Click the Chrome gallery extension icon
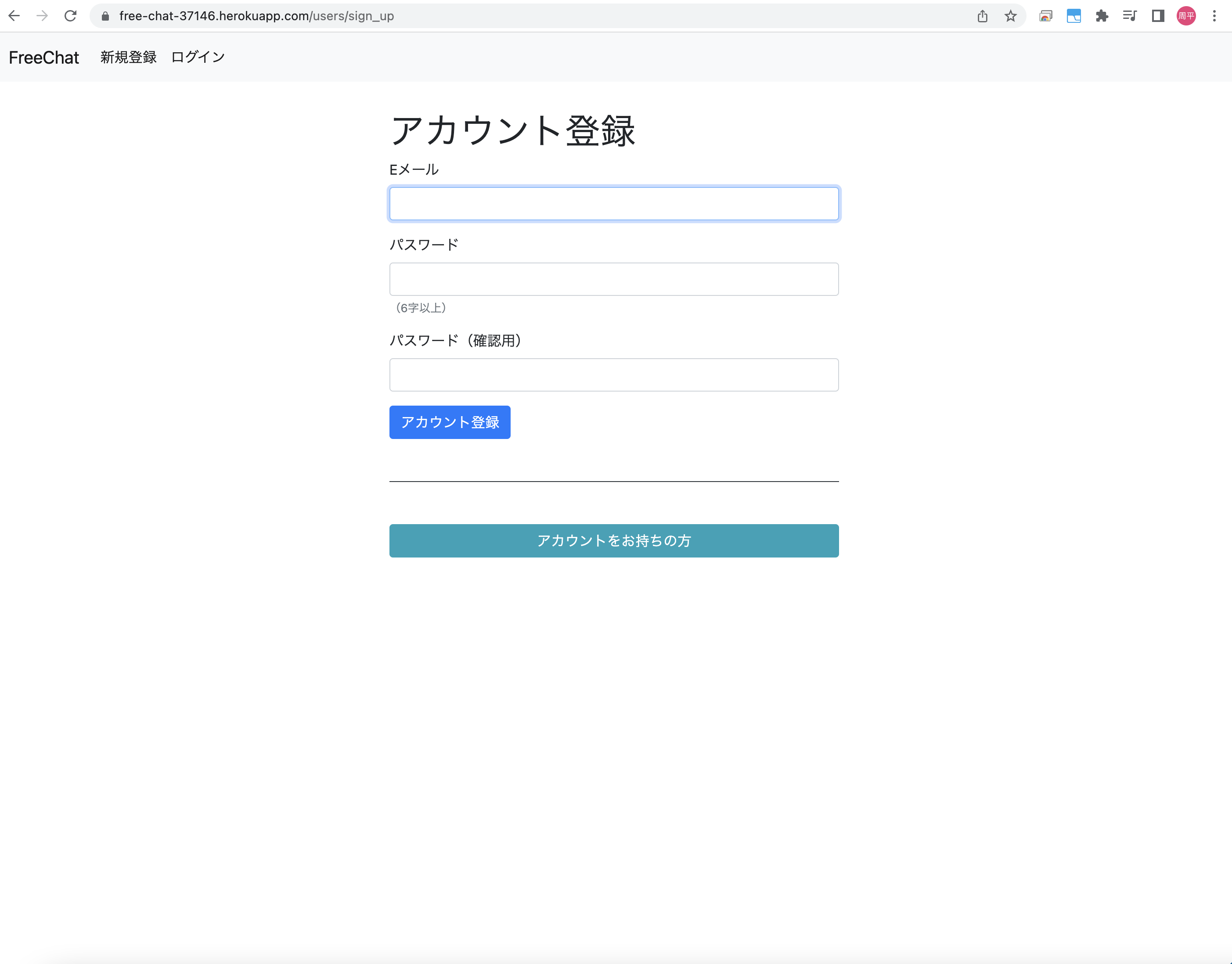The image size is (1232, 964). click(1046, 16)
